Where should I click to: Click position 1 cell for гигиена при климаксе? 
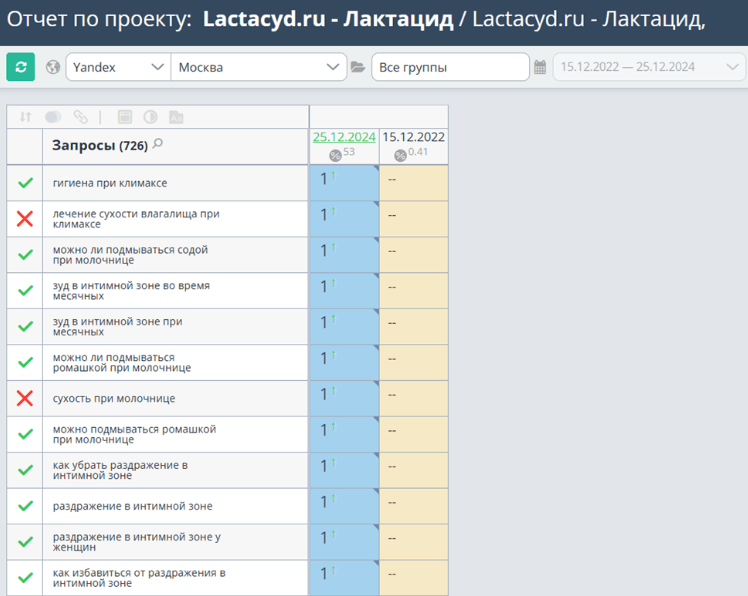point(344,183)
